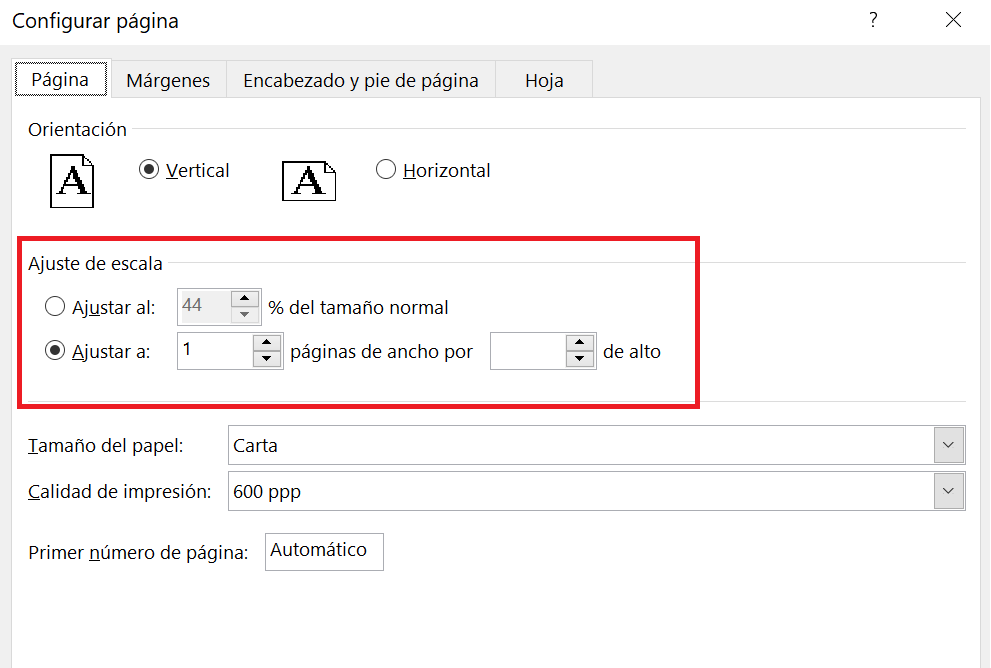The image size is (991, 668).
Task: Select the Horizontal orientation radio button
Action: coord(386,171)
